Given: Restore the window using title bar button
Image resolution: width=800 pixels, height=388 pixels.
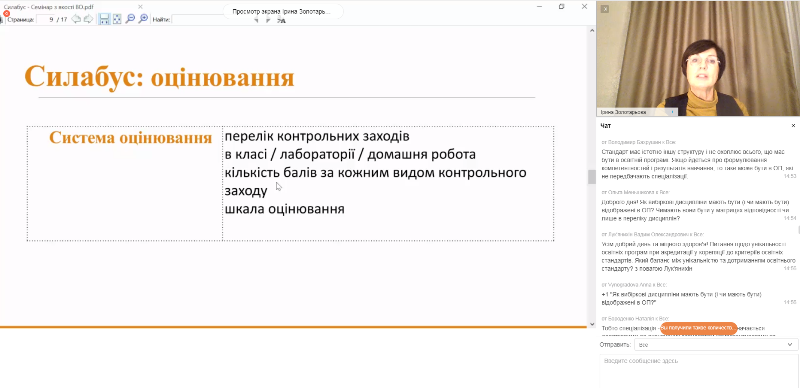Looking at the screenshot, I should pos(562,7).
